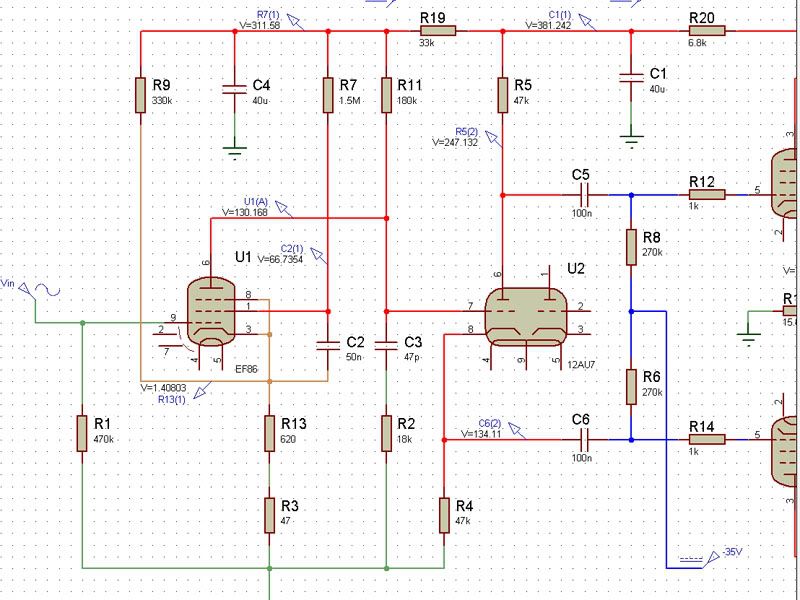Click resistor R13 620 ohm
800x600 pixels.
pos(269,432)
